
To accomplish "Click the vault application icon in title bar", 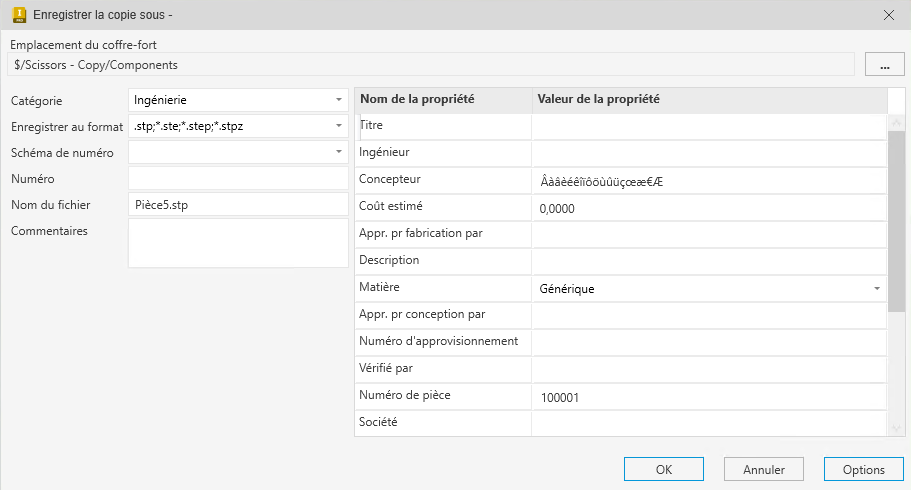I will 18,15.
